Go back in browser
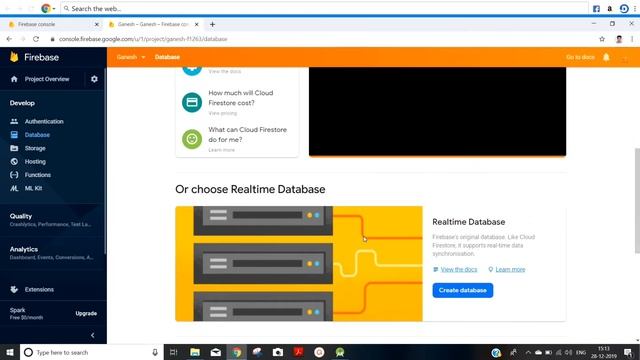The width and height of the screenshot is (640, 360). tap(9, 39)
